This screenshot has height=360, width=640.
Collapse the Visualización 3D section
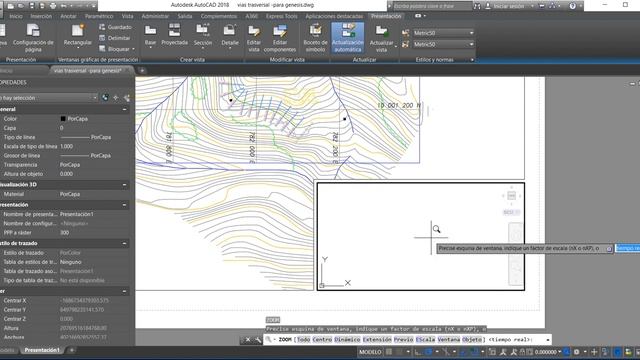point(124,184)
